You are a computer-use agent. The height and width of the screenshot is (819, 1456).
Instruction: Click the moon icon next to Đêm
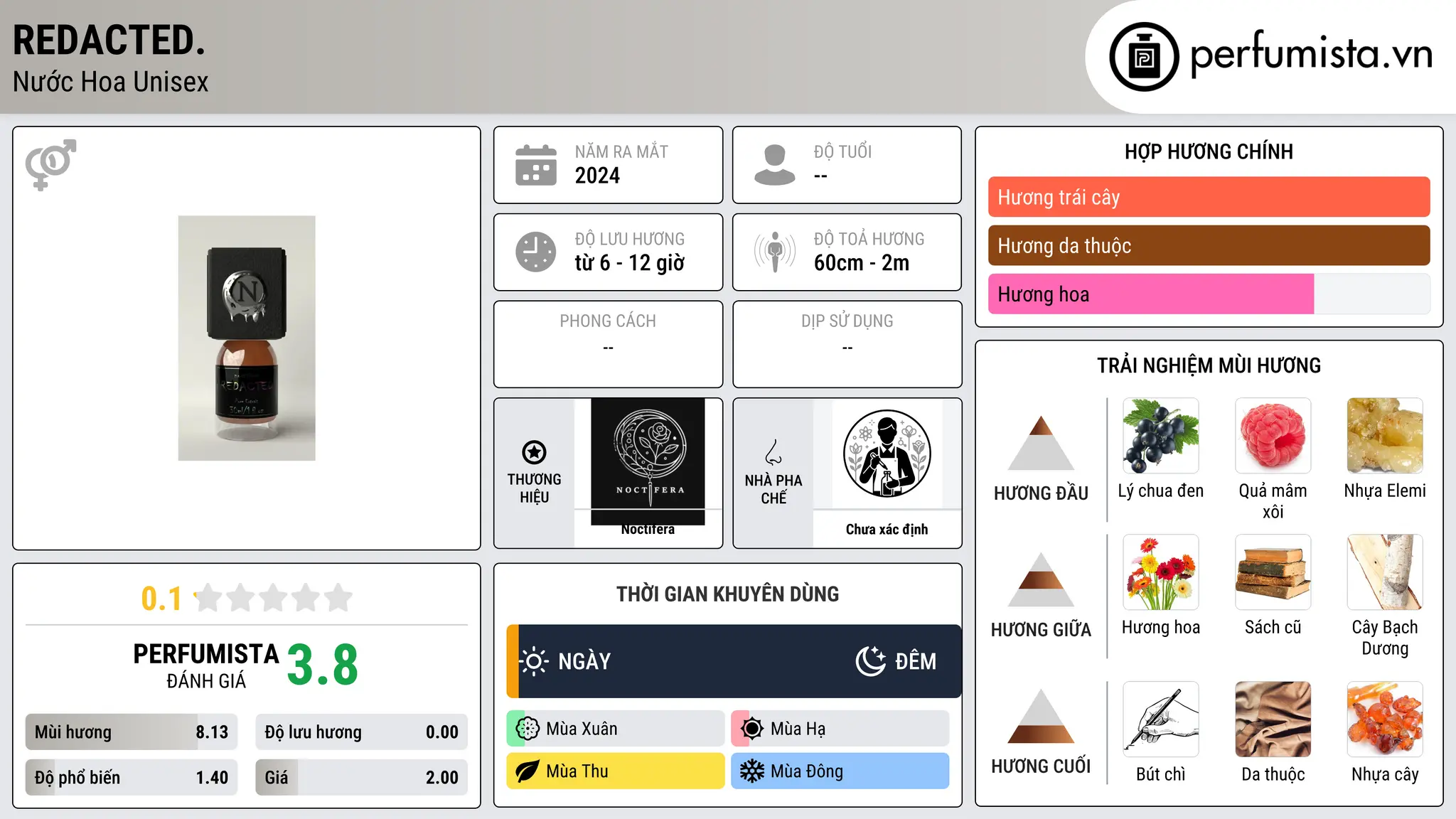pyautogui.click(x=870, y=661)
